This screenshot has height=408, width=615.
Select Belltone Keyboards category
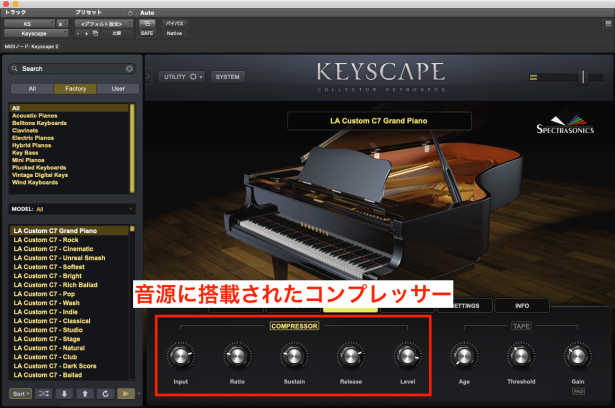[x=39, y=123]
